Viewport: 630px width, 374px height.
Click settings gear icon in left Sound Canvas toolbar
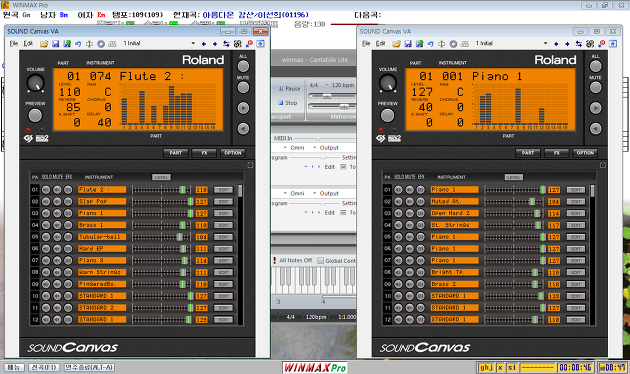pos(101,43)
